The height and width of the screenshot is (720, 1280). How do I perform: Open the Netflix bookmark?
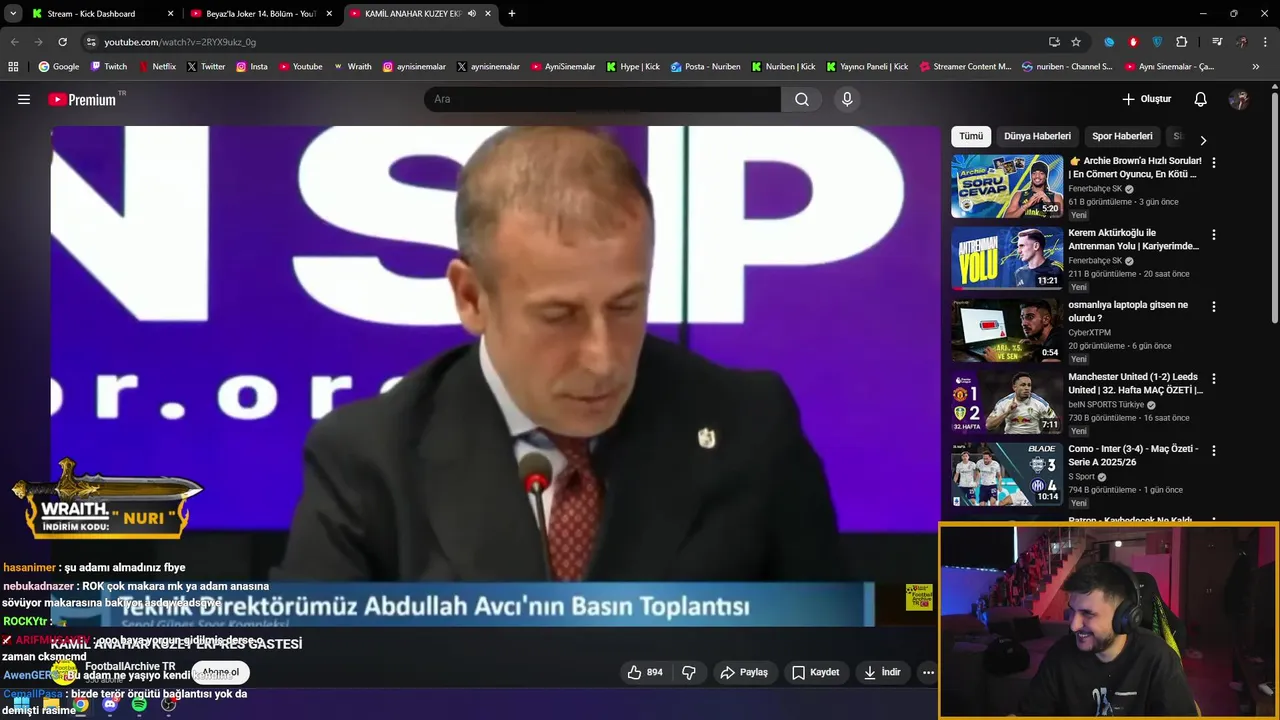pyautogui.click(x=156, y=67)
